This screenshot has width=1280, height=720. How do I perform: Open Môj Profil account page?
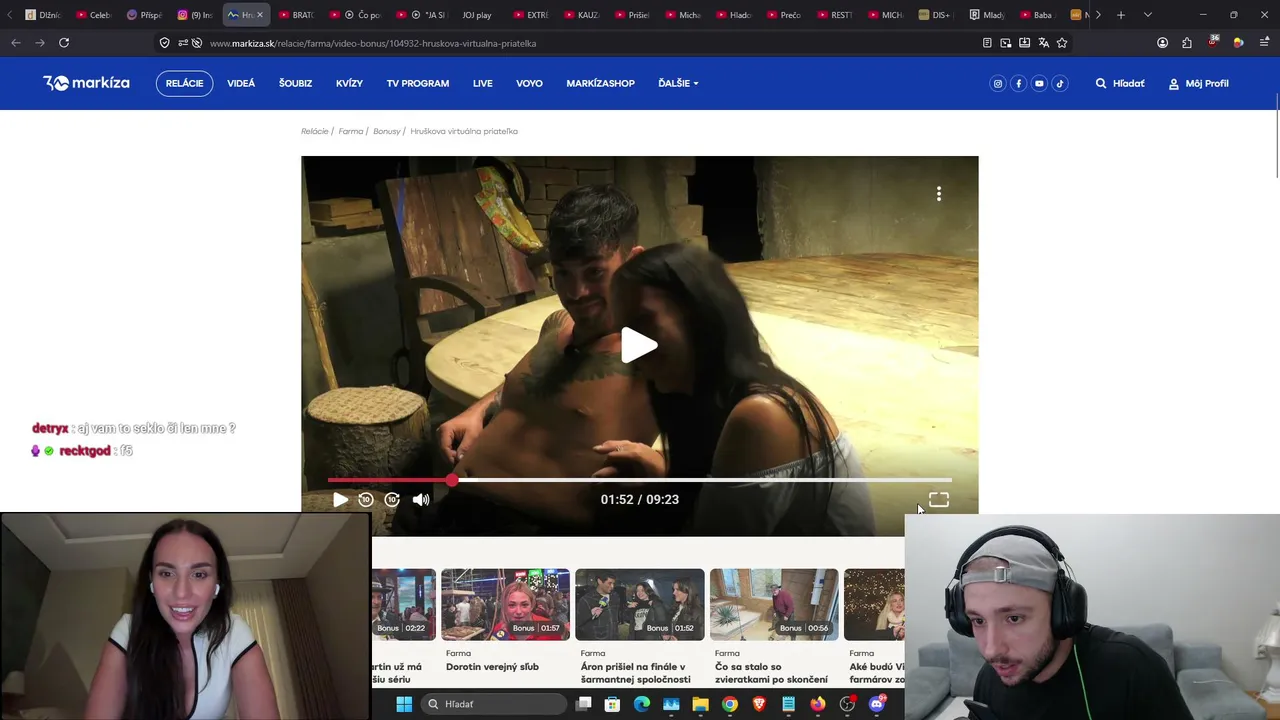tap(1198, 83)
